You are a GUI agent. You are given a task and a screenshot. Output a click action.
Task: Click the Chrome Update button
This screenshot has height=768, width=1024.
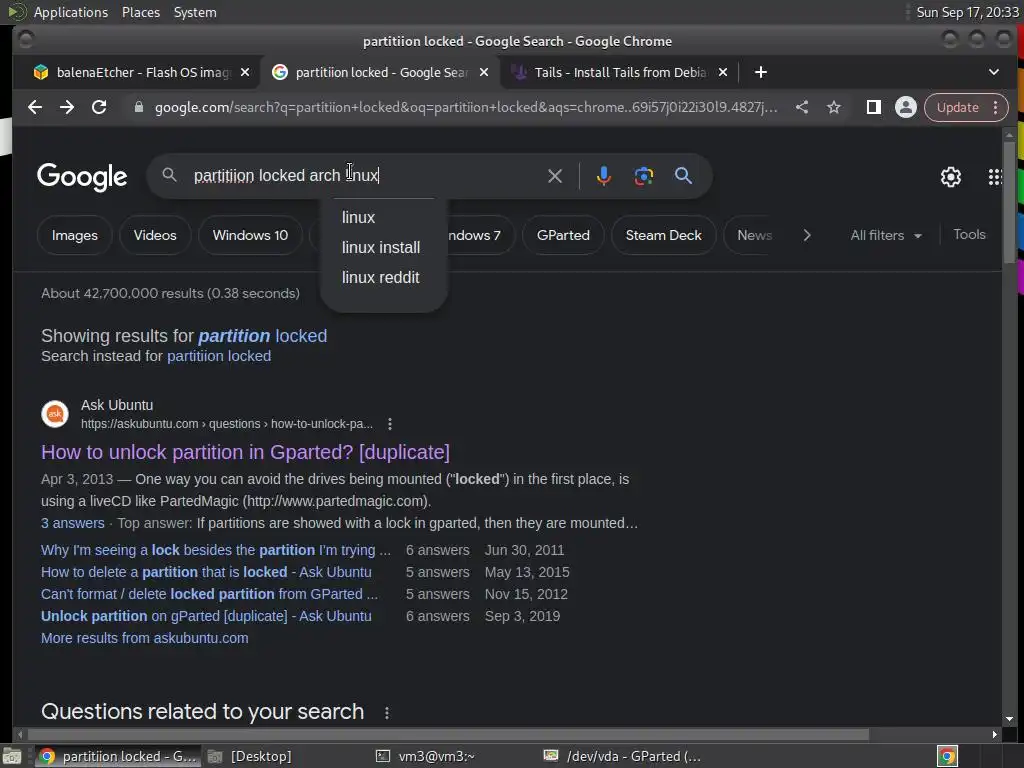coord(958,107)
